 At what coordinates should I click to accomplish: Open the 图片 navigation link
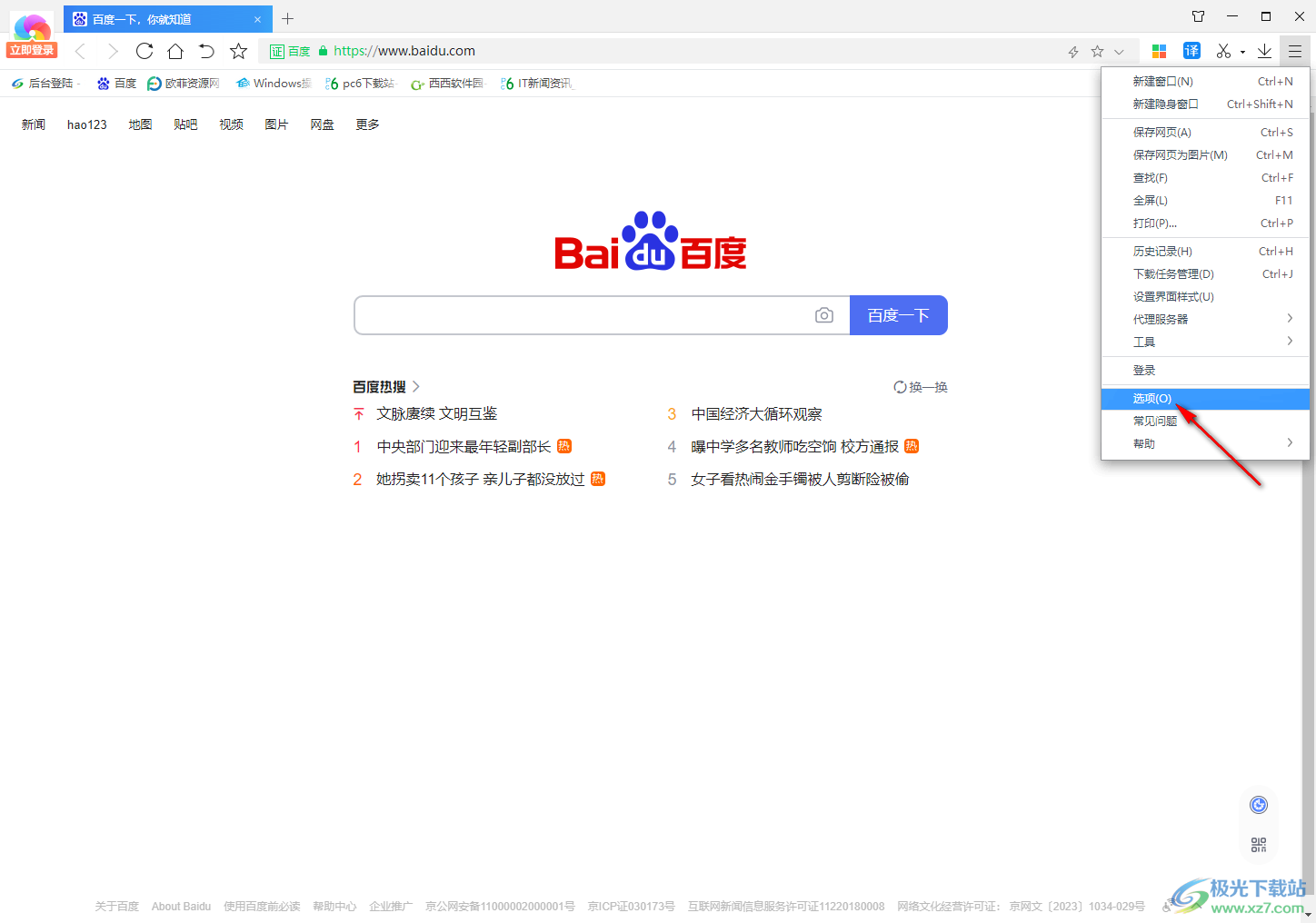tap(276, 124)
